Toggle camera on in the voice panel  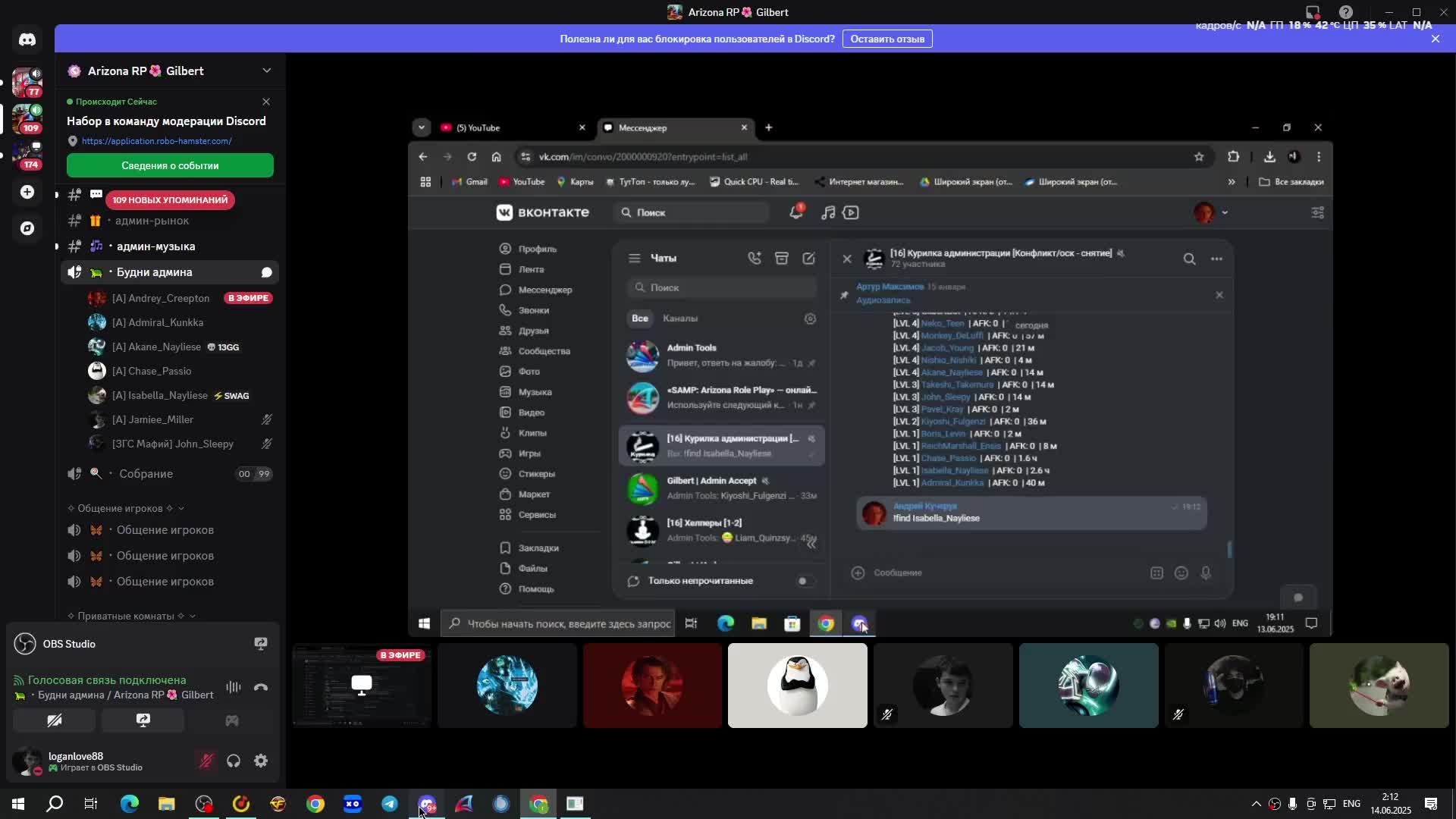(x=55, y=720)
